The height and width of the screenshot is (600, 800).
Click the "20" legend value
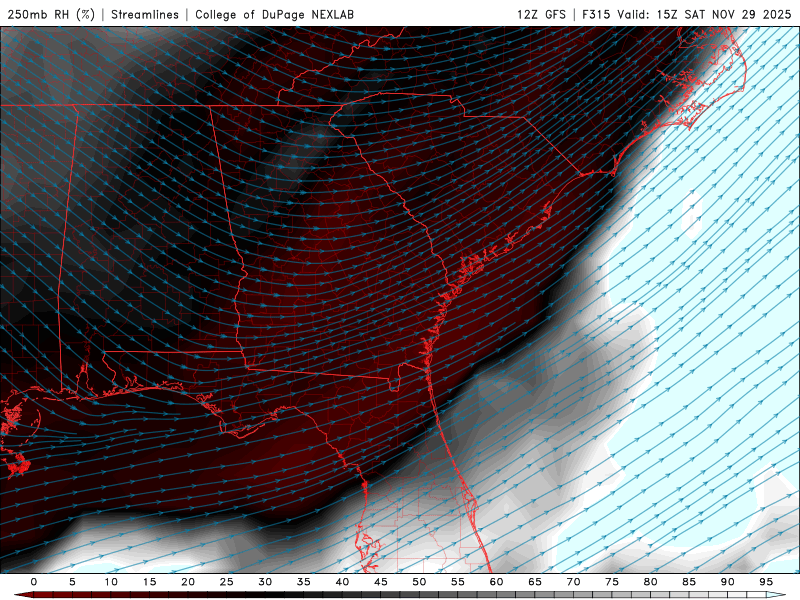click(x=188, y=582)
